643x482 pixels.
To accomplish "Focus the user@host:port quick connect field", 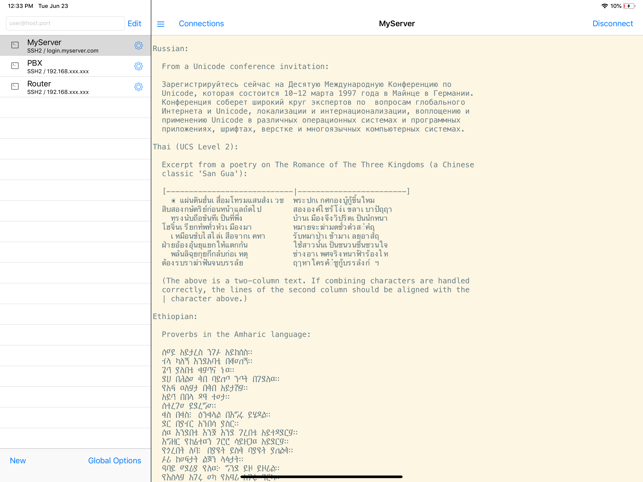I will pos(65,23).
